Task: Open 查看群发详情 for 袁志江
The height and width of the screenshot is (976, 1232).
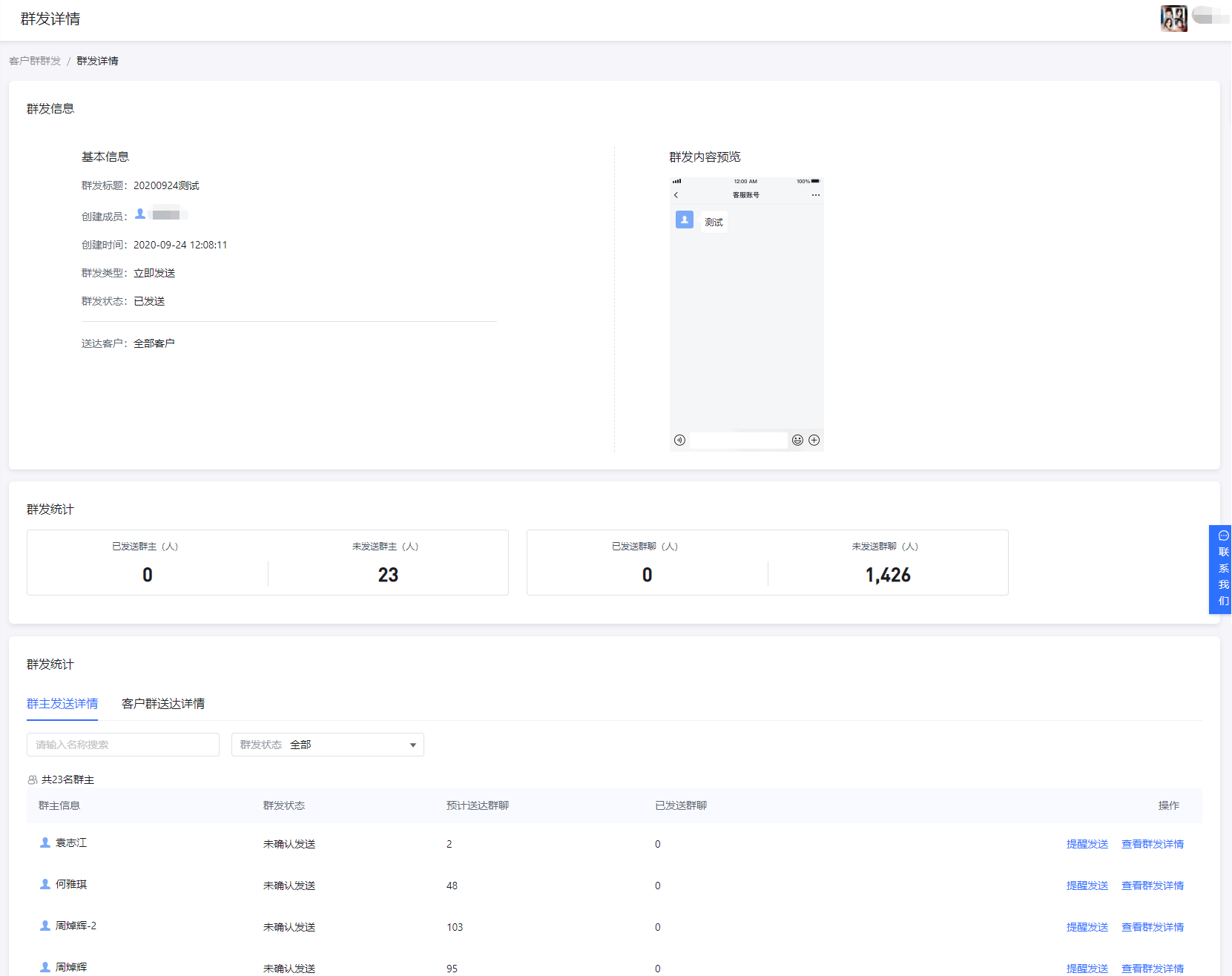Action: point(1152,844)
